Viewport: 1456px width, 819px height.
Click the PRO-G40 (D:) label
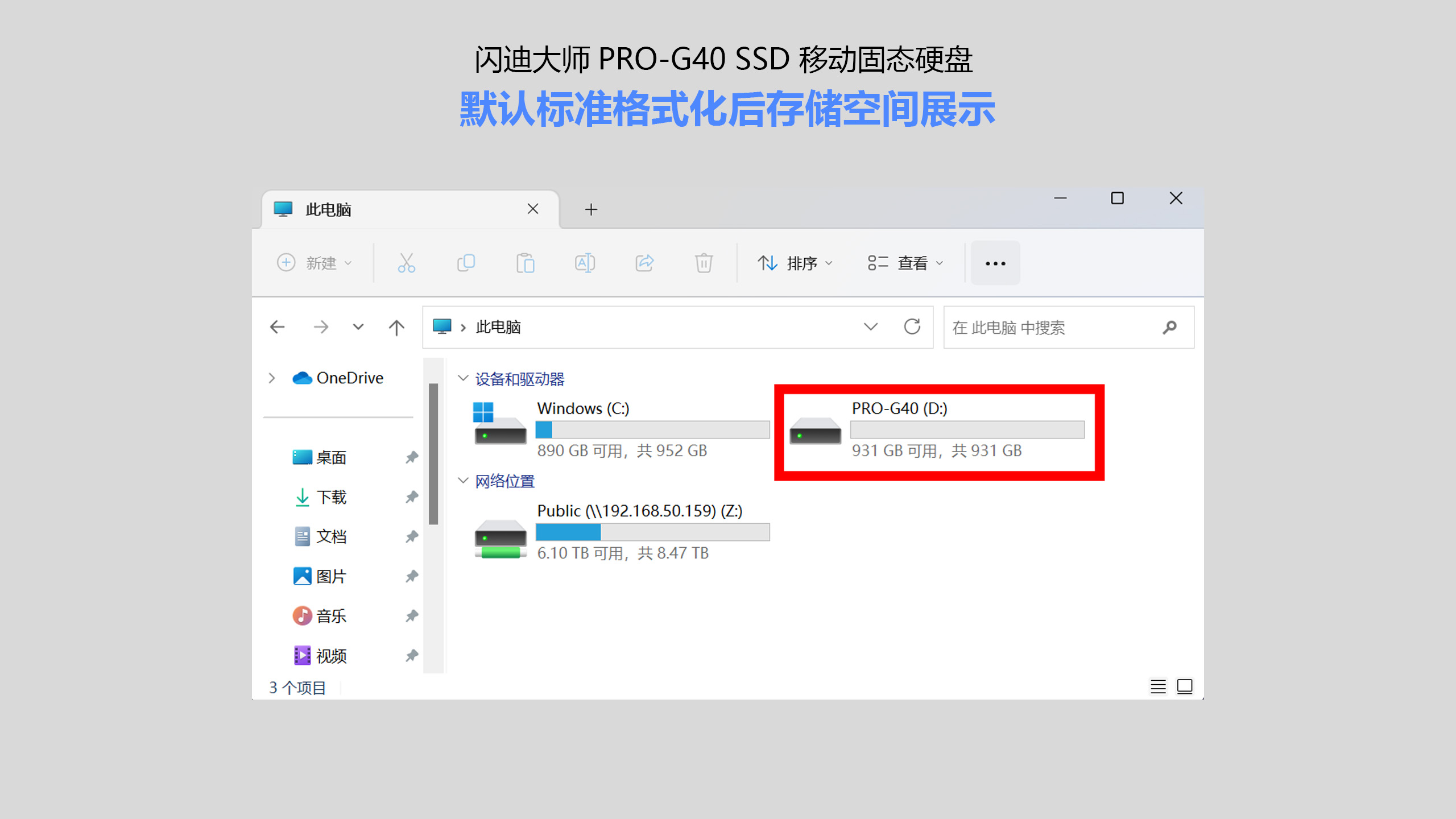[x=899, y=408]
